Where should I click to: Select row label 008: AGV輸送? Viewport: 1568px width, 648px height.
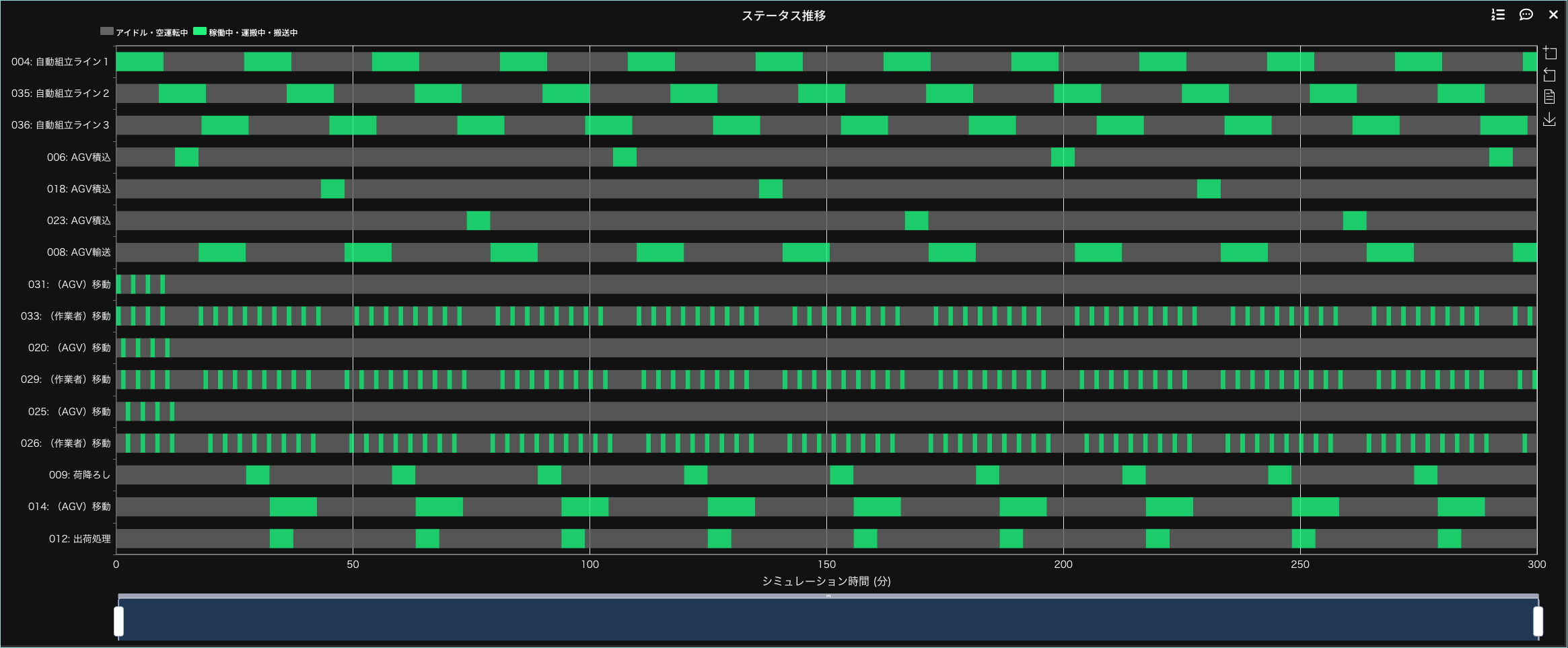(x=79, y=252)
